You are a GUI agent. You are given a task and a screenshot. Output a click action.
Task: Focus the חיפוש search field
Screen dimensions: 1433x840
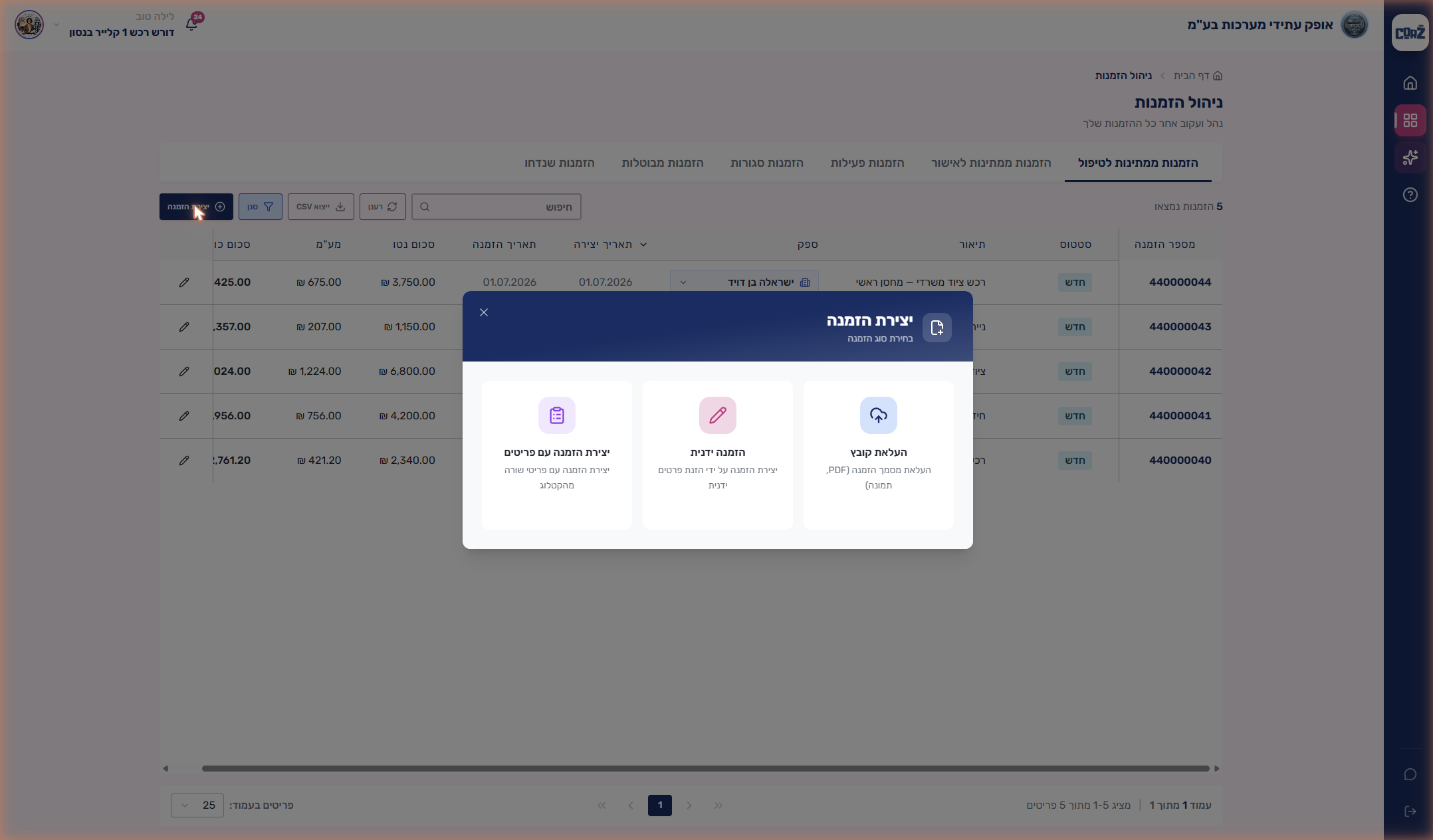pos(496,207)
